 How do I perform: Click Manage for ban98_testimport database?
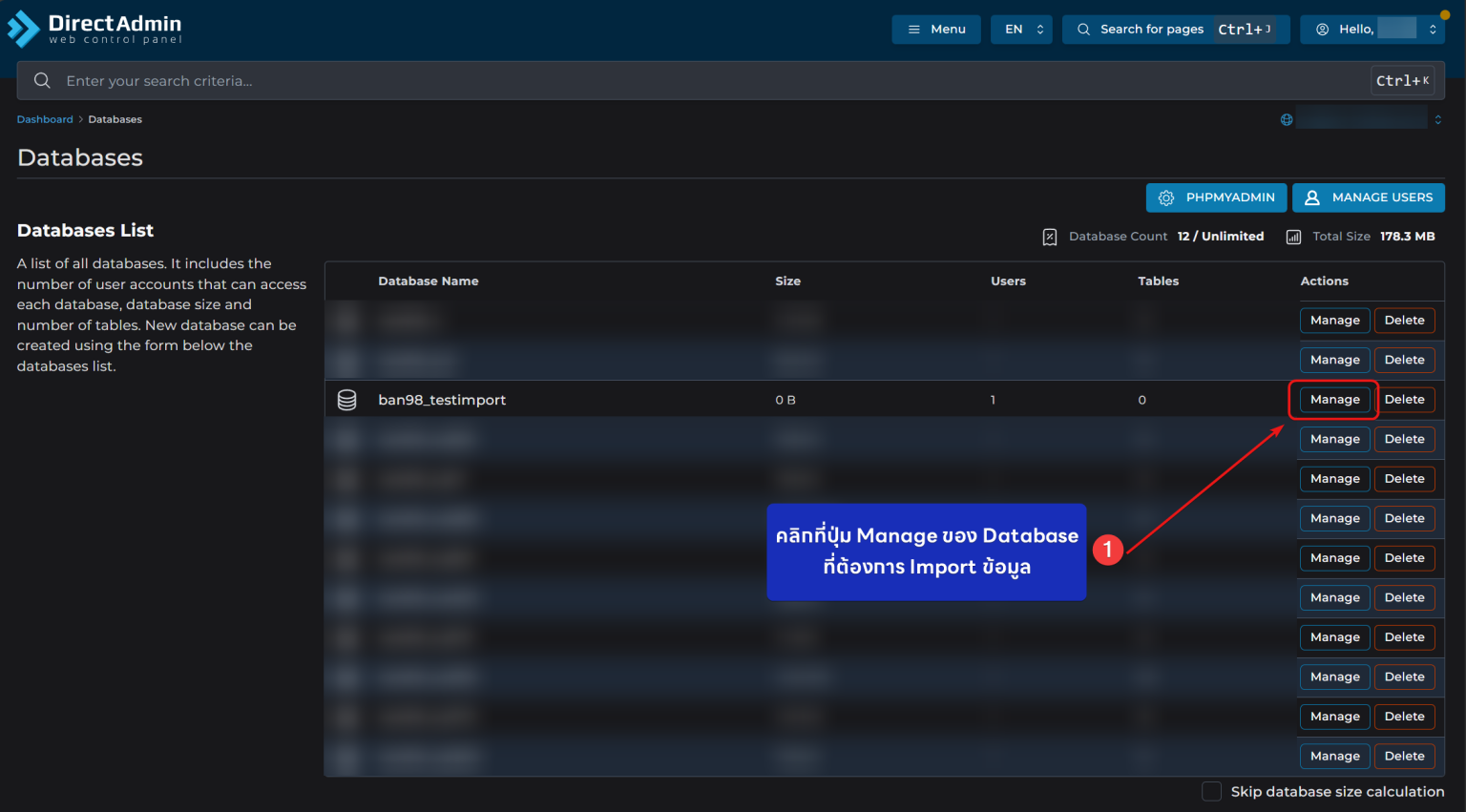pyautogui.click(x=1334, y=399)
